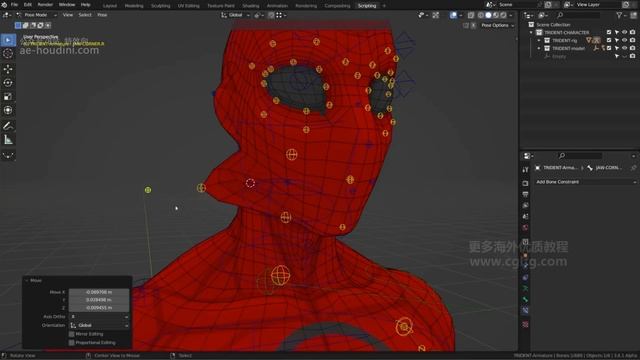Image resolution: width=640 pixels, height=360 pixels.
Task: Select the Breakdowner pose tool
Action: click(x=8, y=156)
